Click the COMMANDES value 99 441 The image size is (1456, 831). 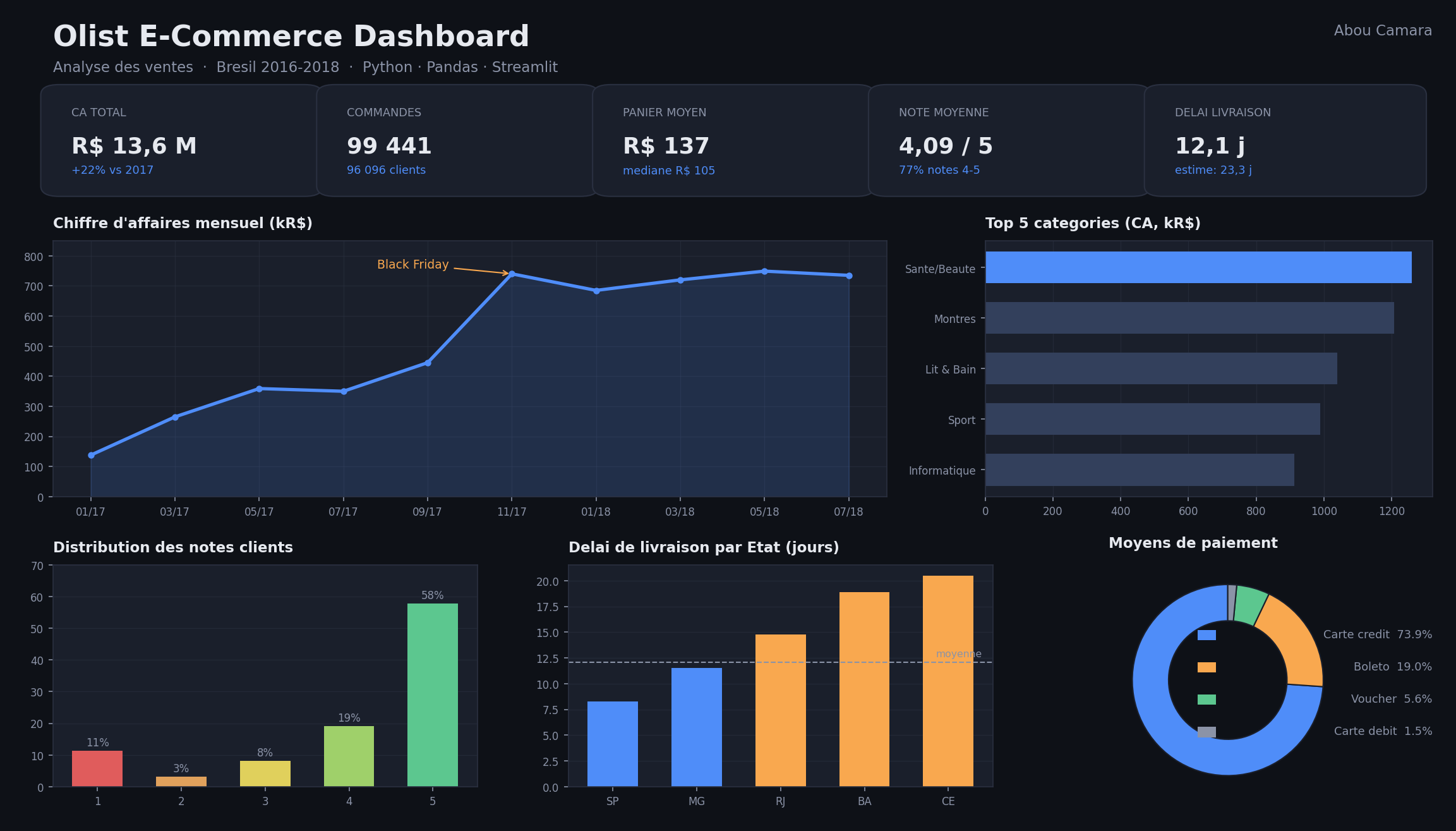pos(389,147)
